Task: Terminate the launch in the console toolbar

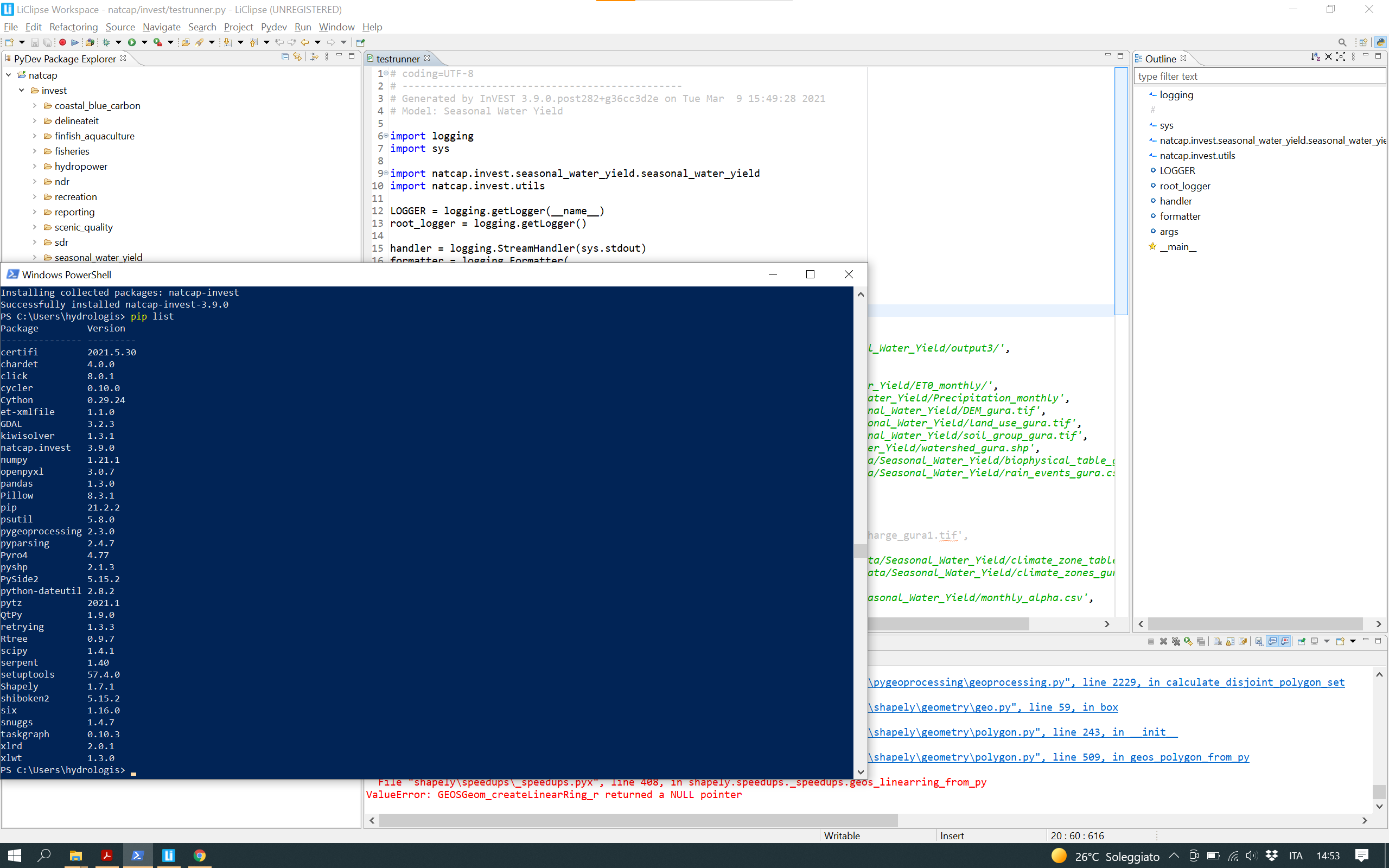Action: coord(1151,641)
